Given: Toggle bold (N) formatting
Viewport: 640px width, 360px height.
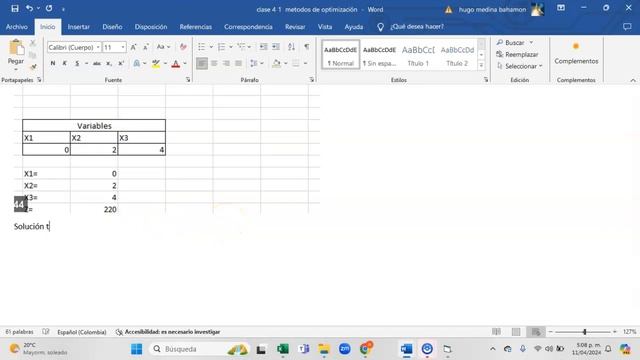Looking at the screenshot, I should pyautogui.click(x=53, y=64).
